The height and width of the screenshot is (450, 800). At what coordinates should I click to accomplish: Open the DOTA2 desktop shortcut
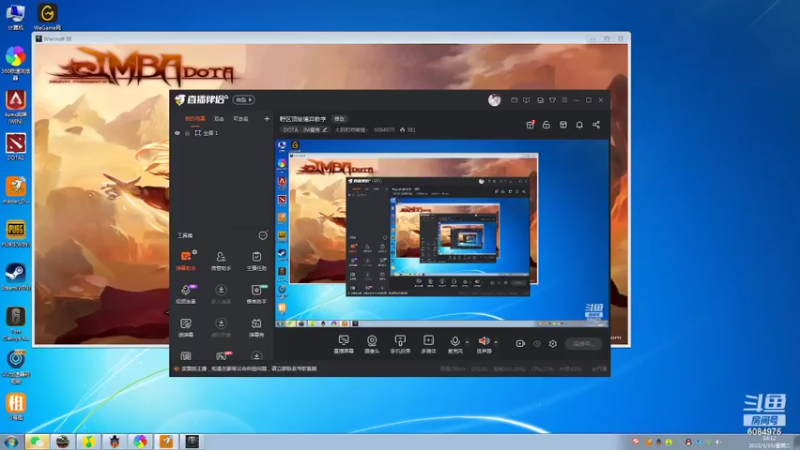tap(16, 147)
